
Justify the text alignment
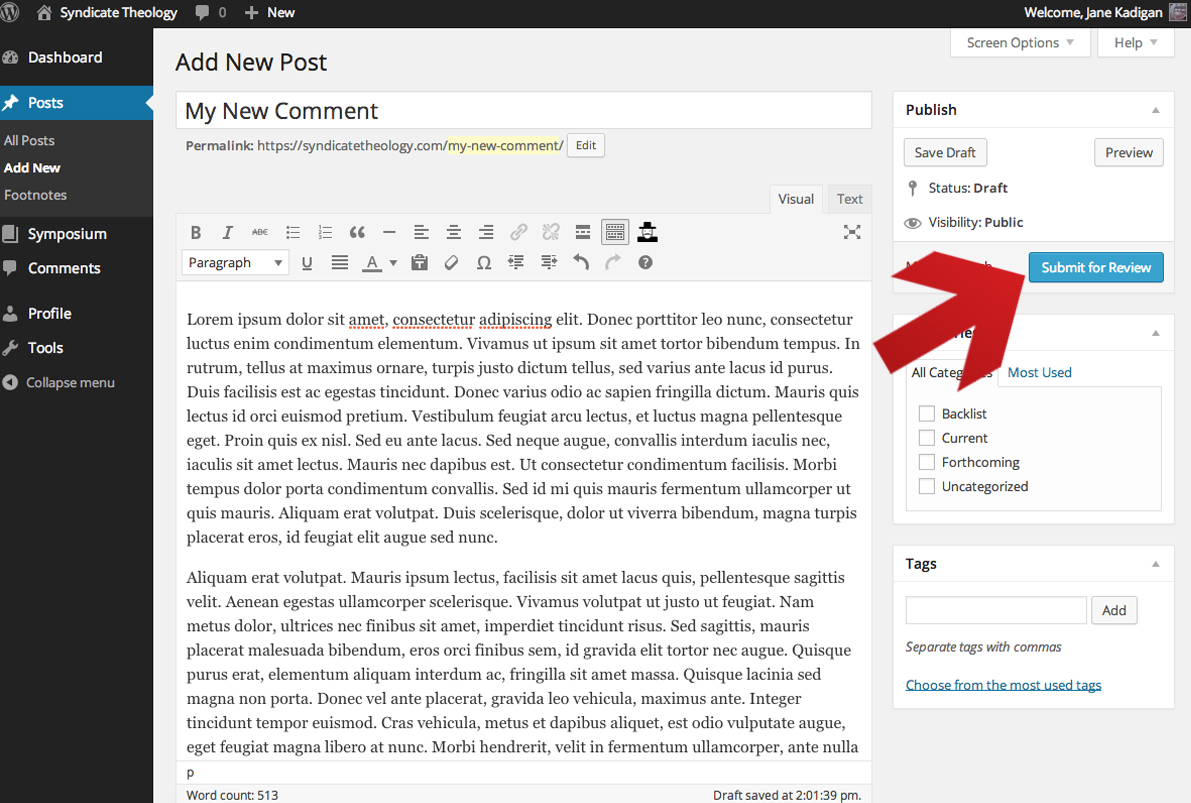[x=340, y=263]
